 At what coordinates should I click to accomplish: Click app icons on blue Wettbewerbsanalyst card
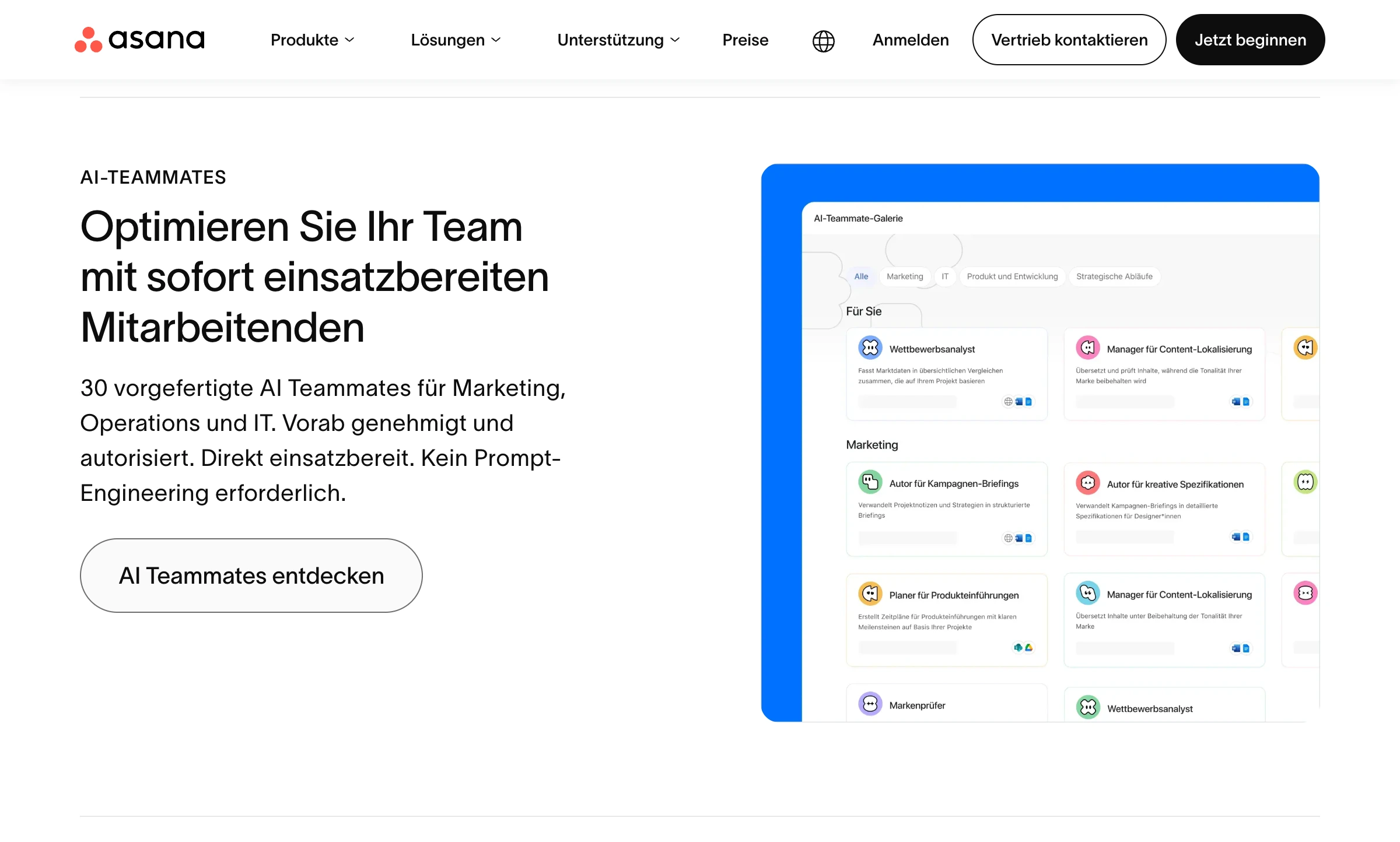tap(1018, 402)
